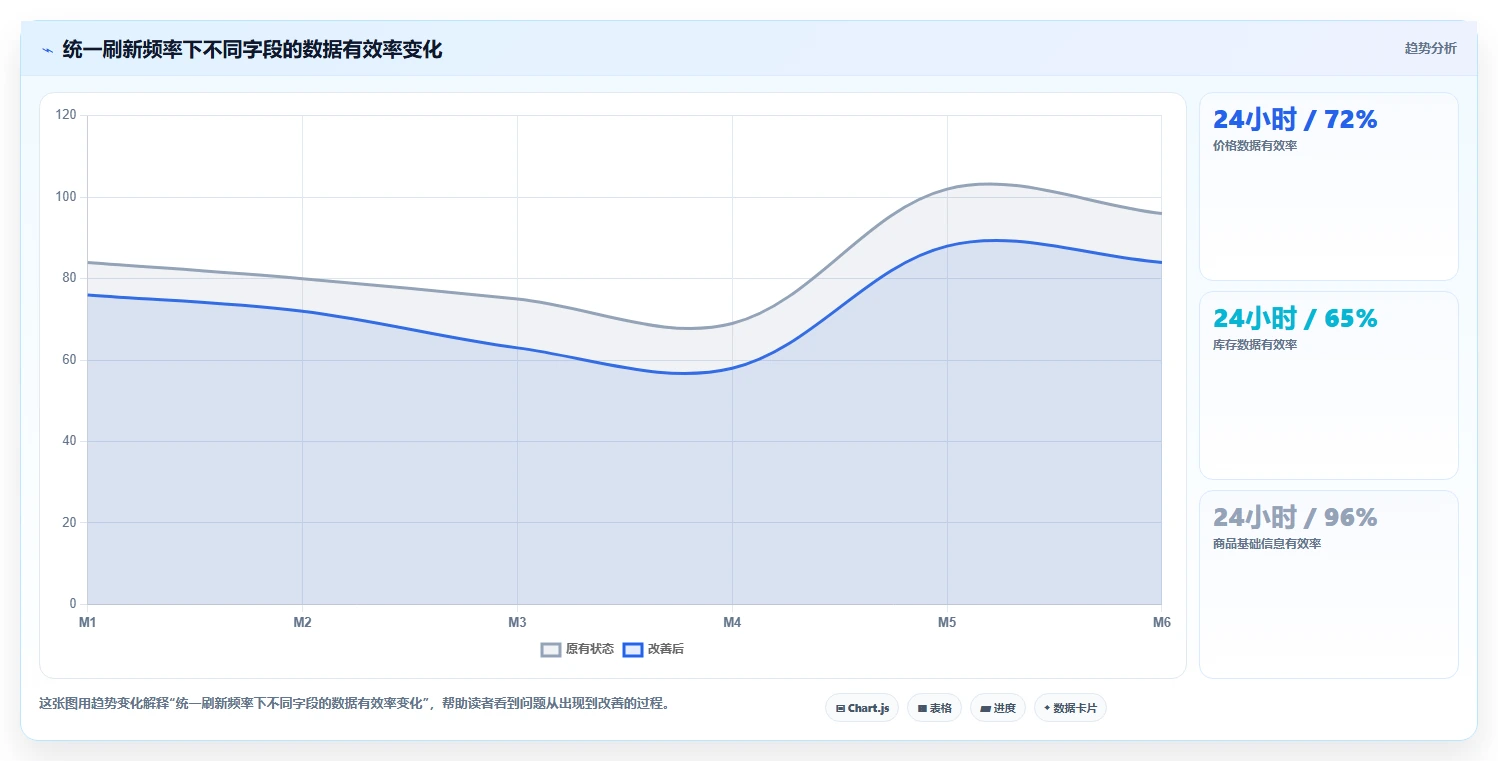Click the 40 y-axis value

coord(69,441)
